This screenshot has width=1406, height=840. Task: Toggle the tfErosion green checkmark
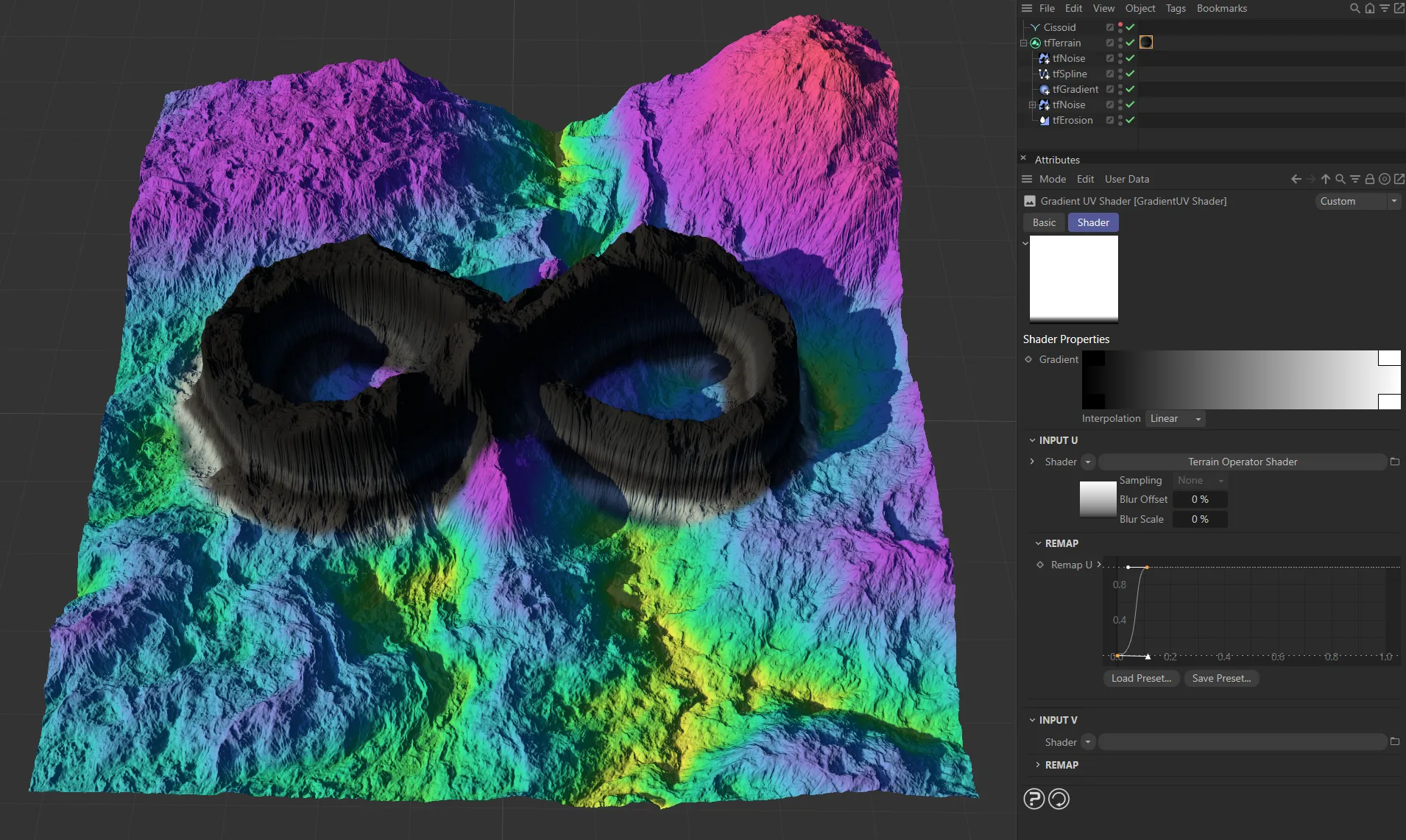[1130, 121]
